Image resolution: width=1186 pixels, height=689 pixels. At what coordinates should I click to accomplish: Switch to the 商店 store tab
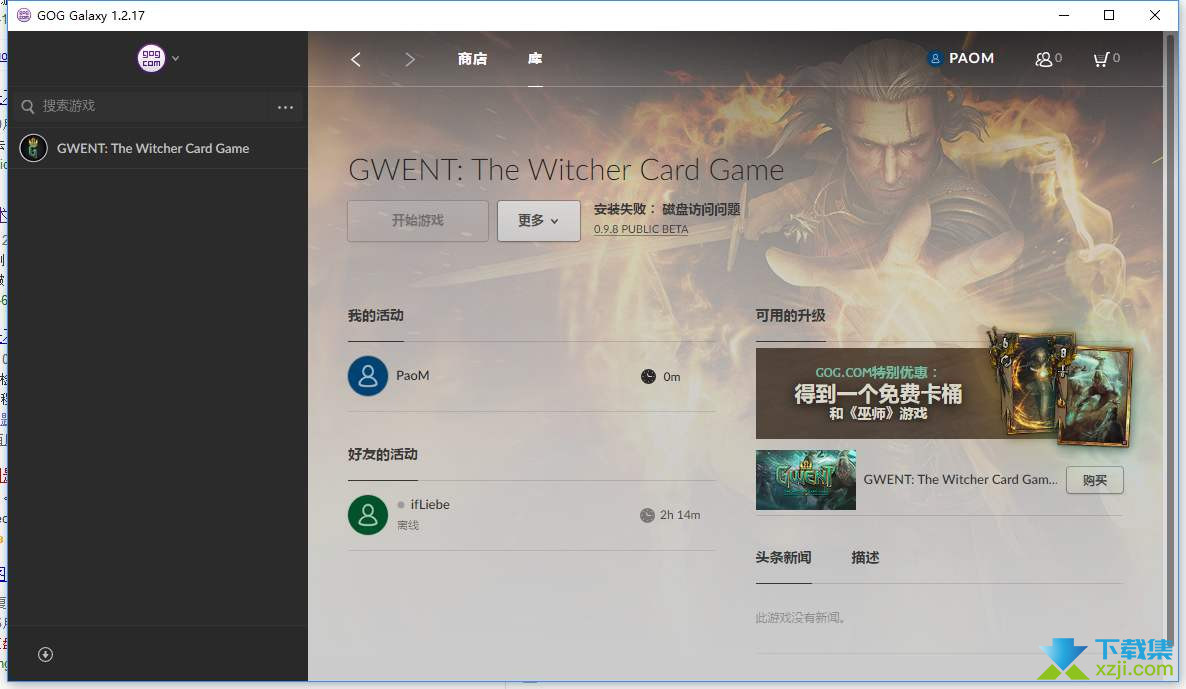(x=473, y=59)
